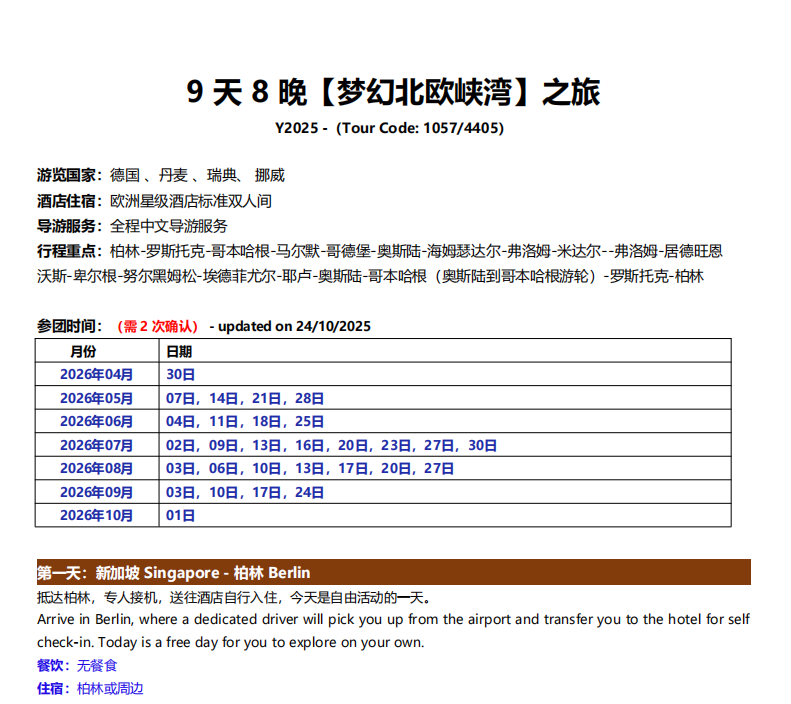791x704 pixels.
Task: Click the 餐饮：无餐食 line
Action: 77,665
